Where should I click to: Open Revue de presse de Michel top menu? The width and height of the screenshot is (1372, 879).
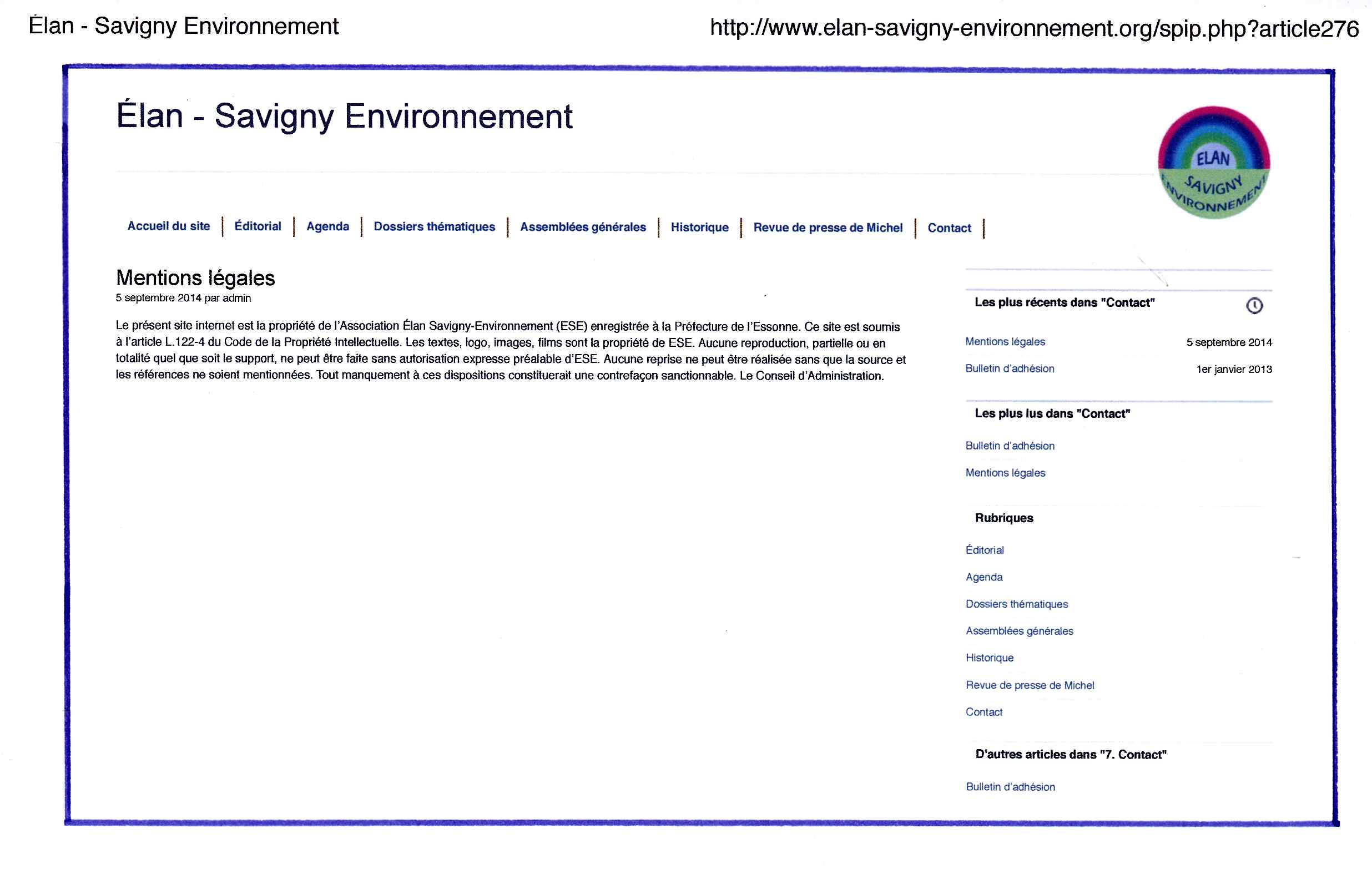click(828, 228)
